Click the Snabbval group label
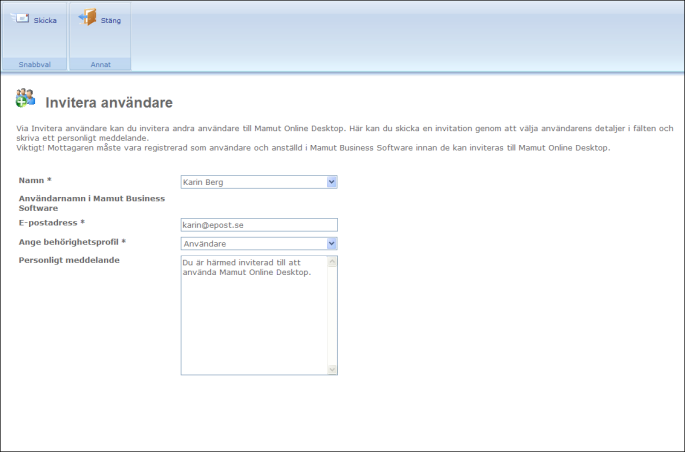 [x=35, y=64]
